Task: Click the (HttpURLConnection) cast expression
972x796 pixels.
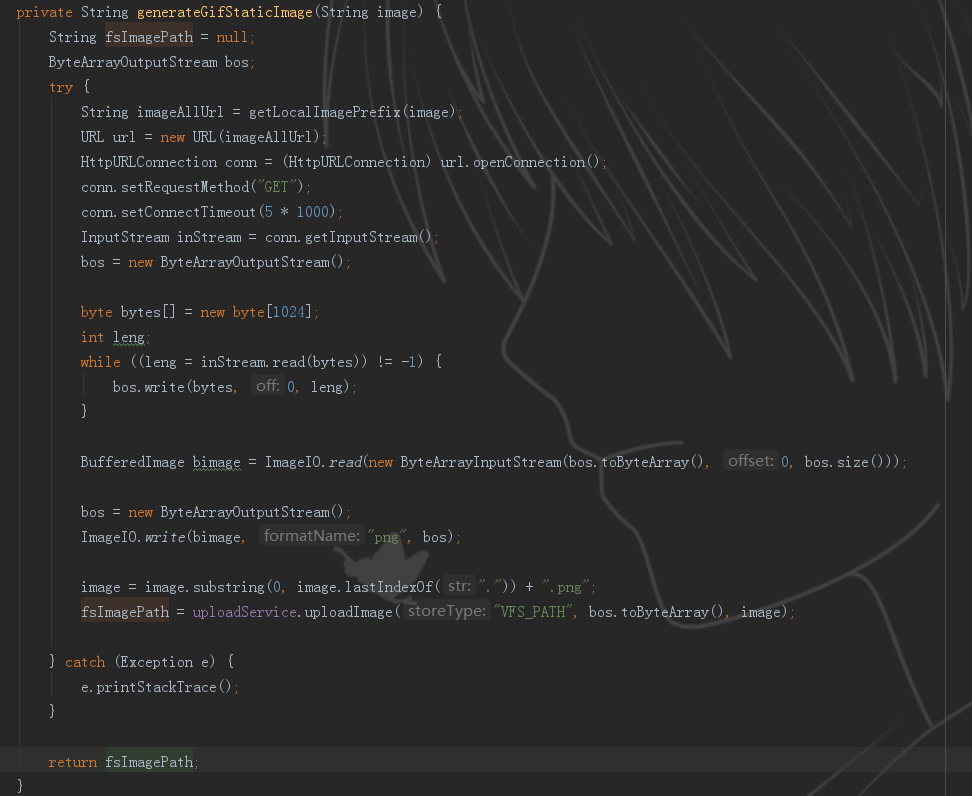Action: [x=356, y=162]
